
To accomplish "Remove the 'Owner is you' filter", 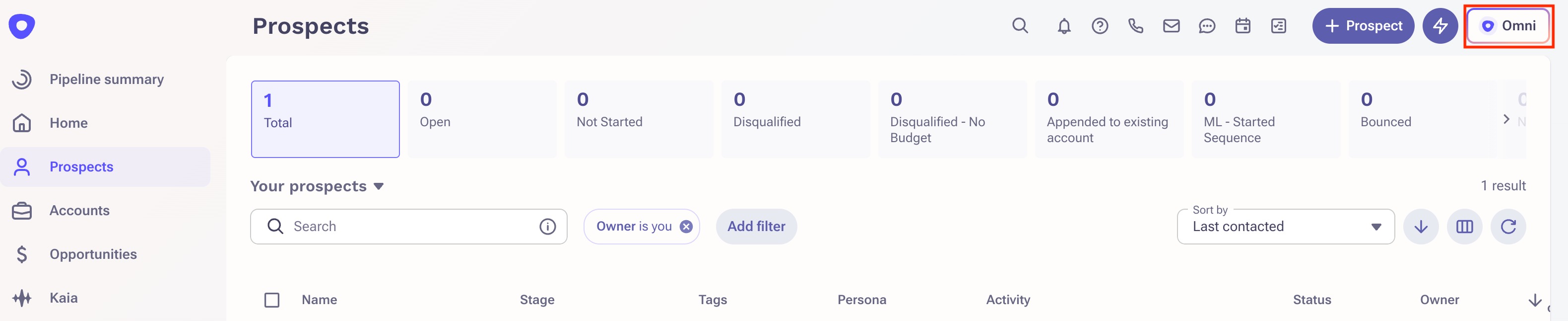I will [686, 227].
